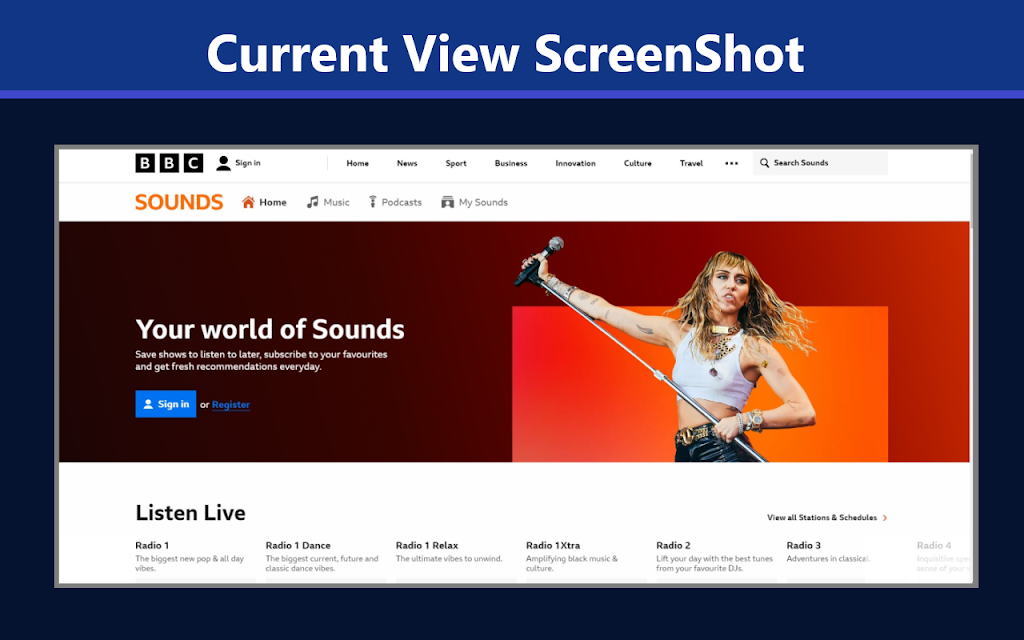Select the Radio 2 station
The image size is (1024, 640).
coord(673,545)
